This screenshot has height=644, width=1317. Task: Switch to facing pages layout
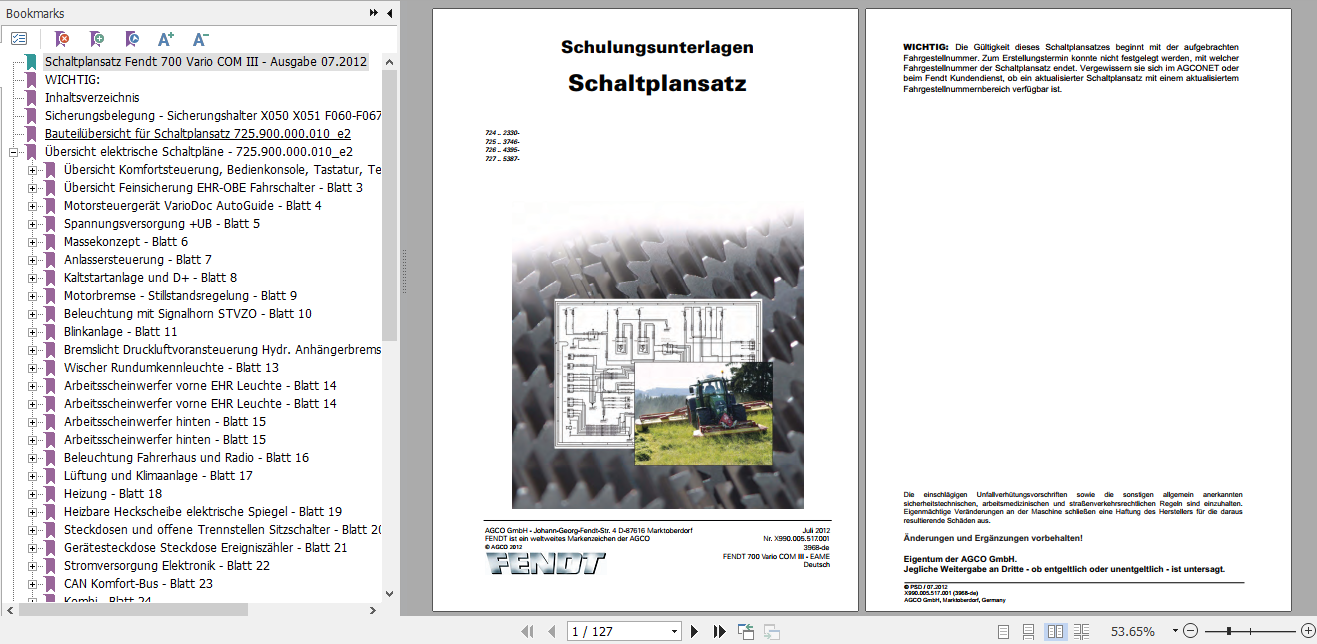tap(1055, 631)
